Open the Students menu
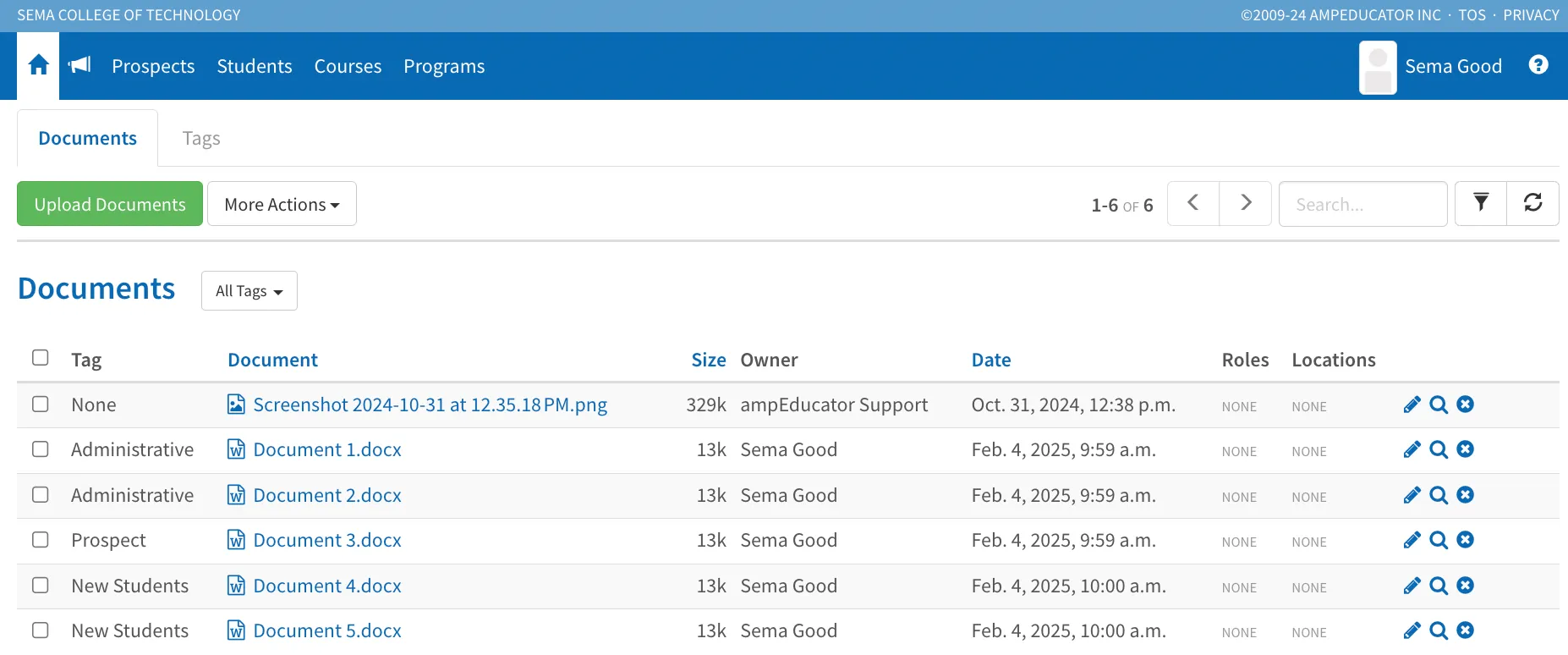Image resolution: width=1568 pixels, height=655 pixels. pyautogui.click(x=255, y=66)
